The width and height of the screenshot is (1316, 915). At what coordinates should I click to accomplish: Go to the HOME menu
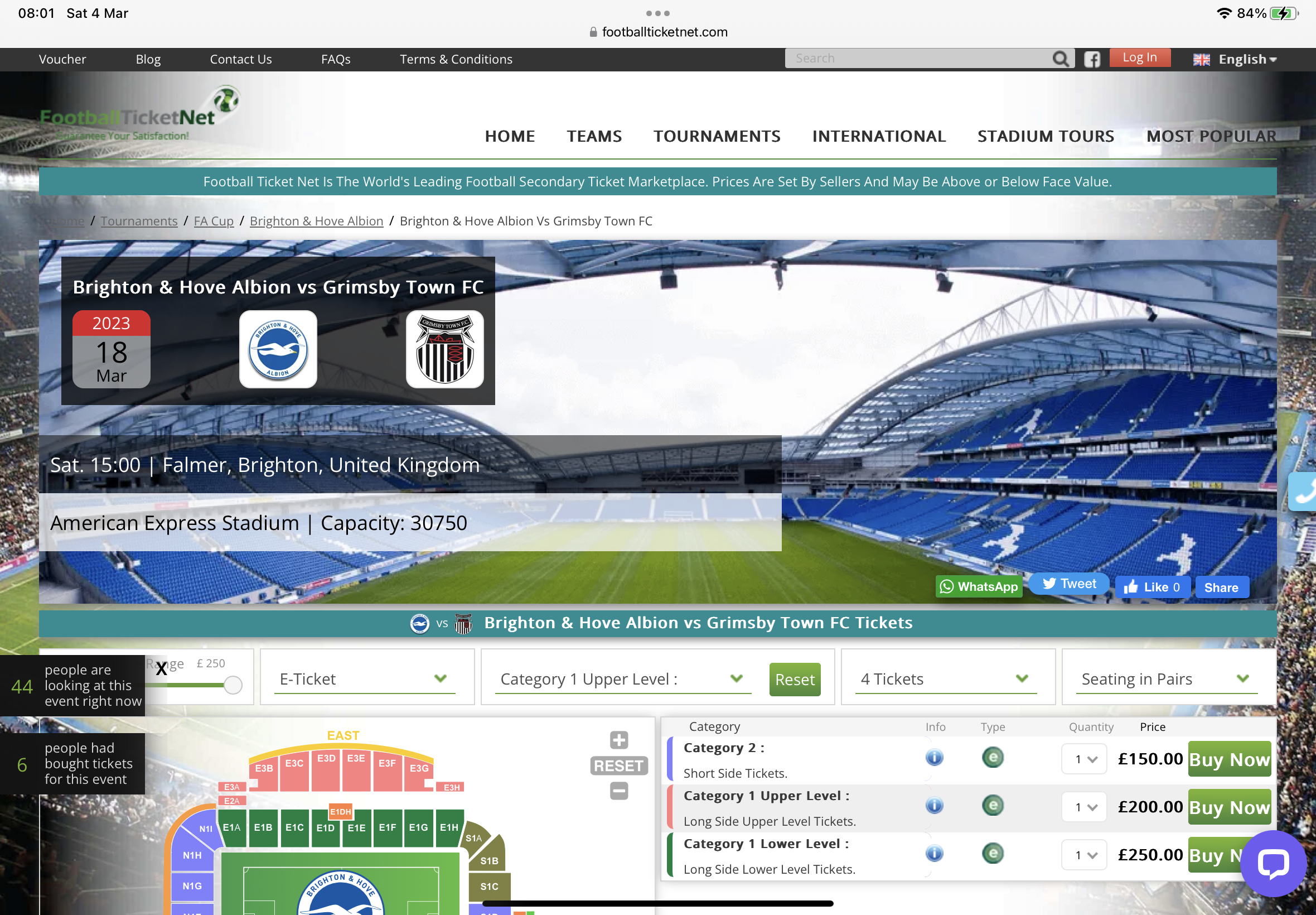point(510,137)
